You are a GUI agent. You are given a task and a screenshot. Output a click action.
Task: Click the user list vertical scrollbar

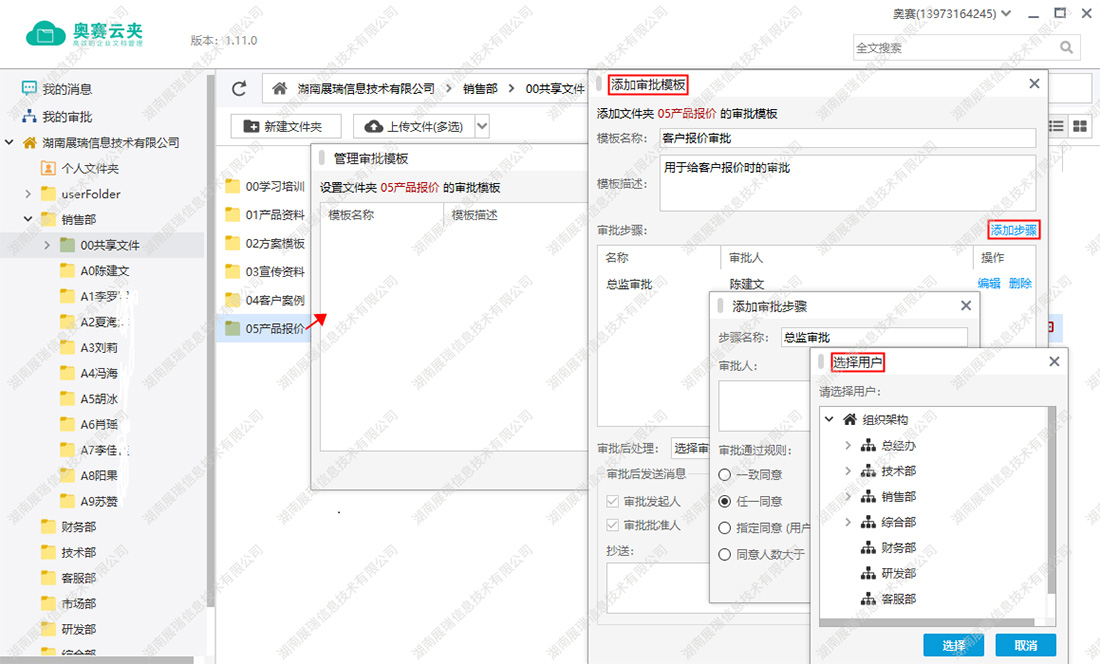click(1050, 500)
